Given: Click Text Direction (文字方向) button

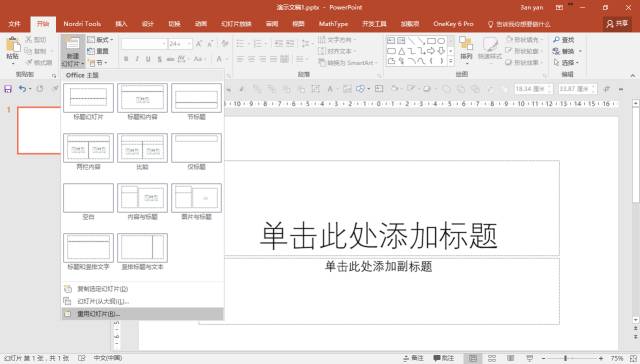Looking at the screenshot, I should 337,40.
